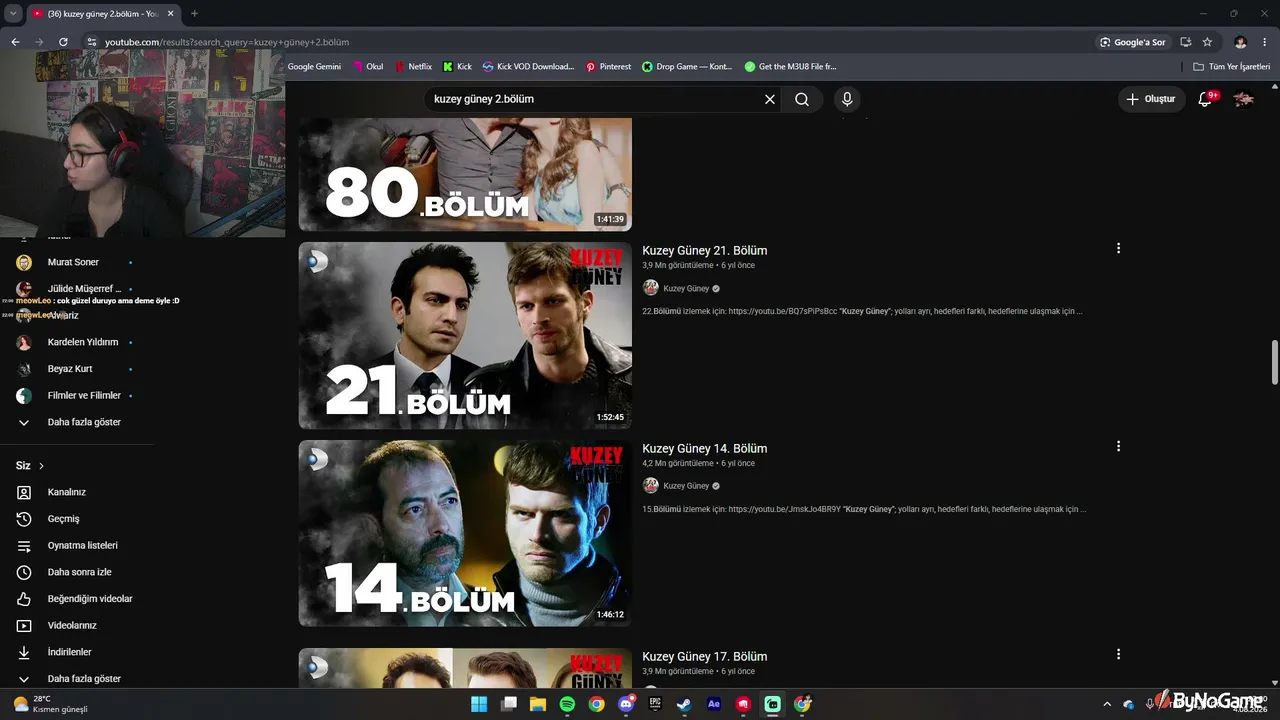
Task: Open Tüm Yer İşaretleri bookmarks folder
Action: [1232, 67]
